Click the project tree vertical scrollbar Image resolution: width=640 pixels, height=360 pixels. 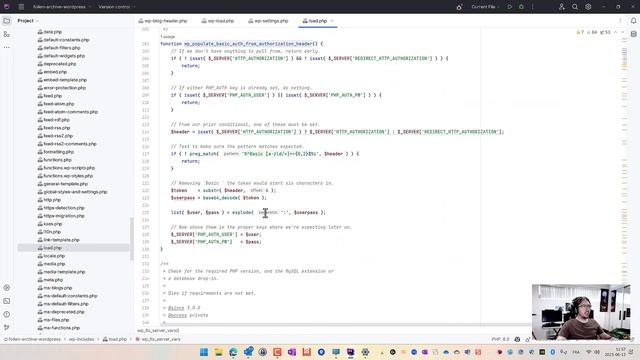(131, 239)
